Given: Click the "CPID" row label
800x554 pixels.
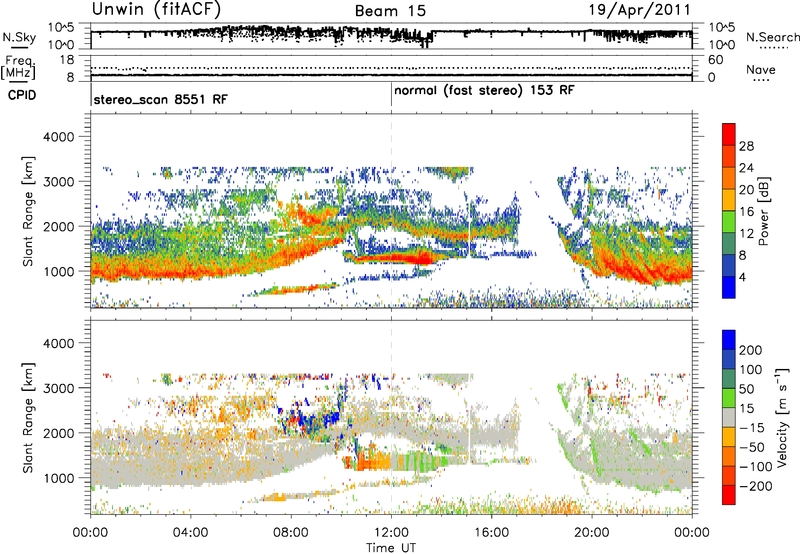Looking at the screenshot, I should (22, 95).
